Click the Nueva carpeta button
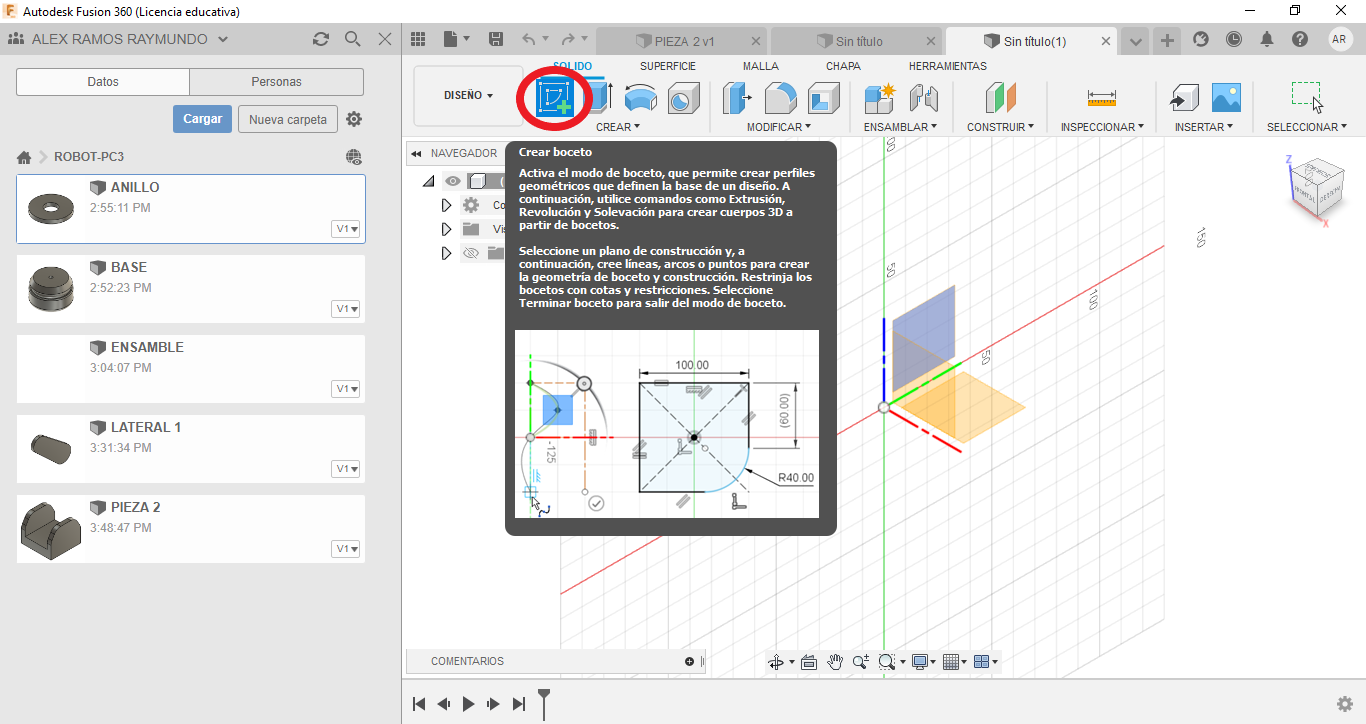 point(288,119)
